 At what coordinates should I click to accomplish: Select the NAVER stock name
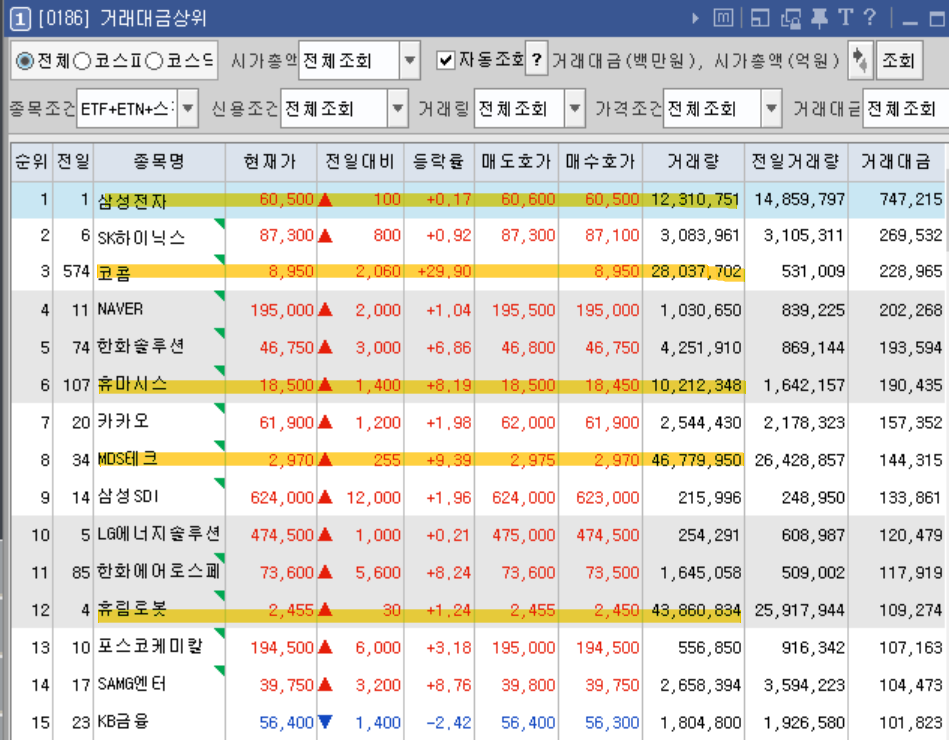tap(120, 310)
